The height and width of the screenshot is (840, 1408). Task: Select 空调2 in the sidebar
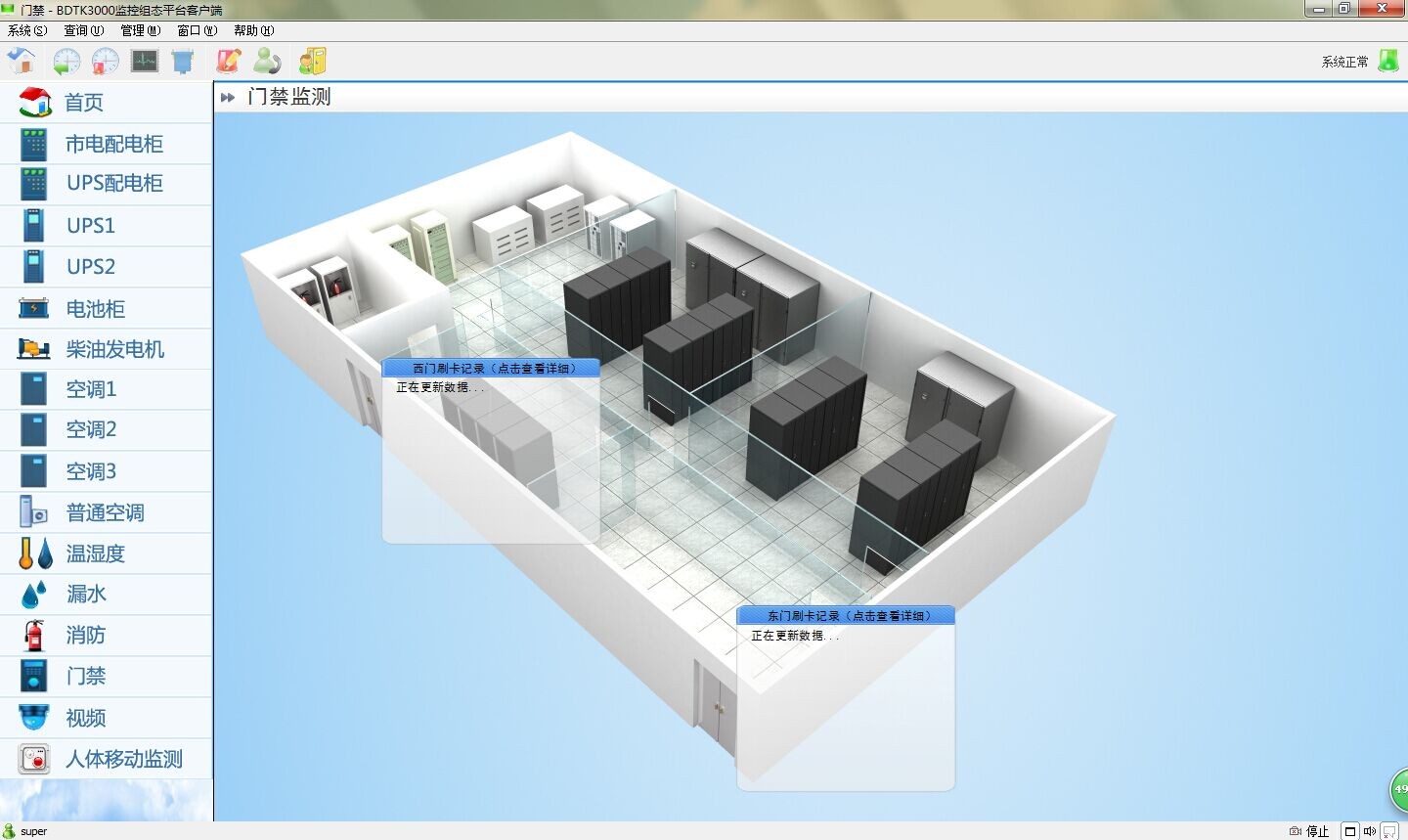tap(106, 430)
